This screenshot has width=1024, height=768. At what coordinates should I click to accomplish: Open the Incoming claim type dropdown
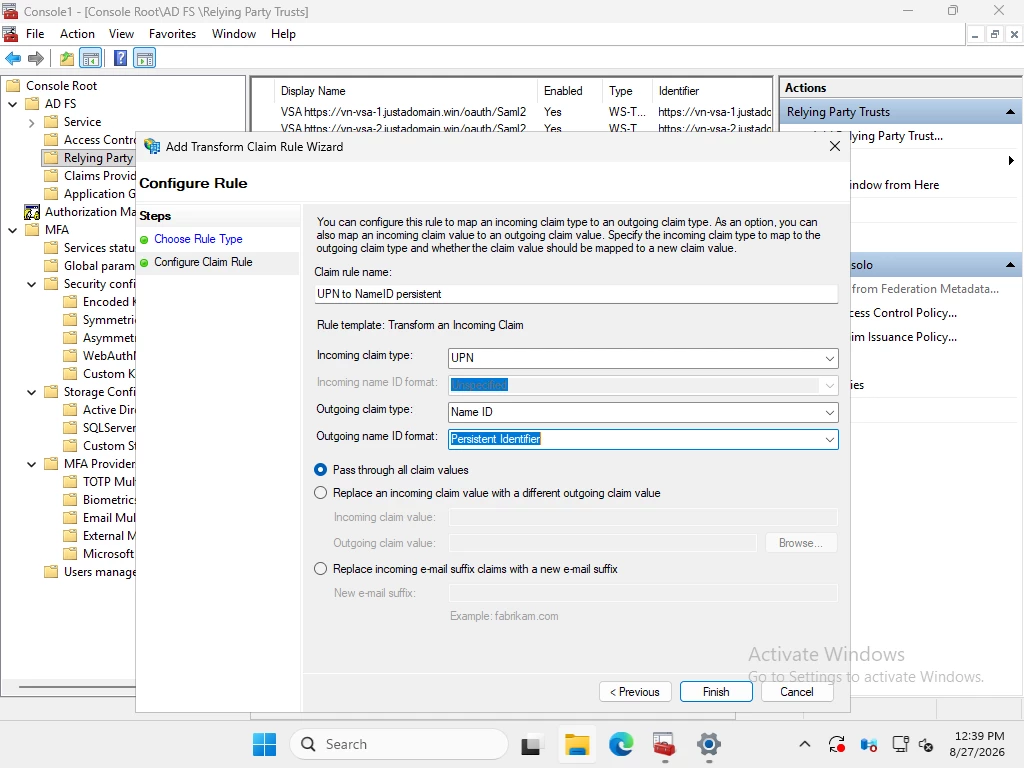tap(829, 359)
